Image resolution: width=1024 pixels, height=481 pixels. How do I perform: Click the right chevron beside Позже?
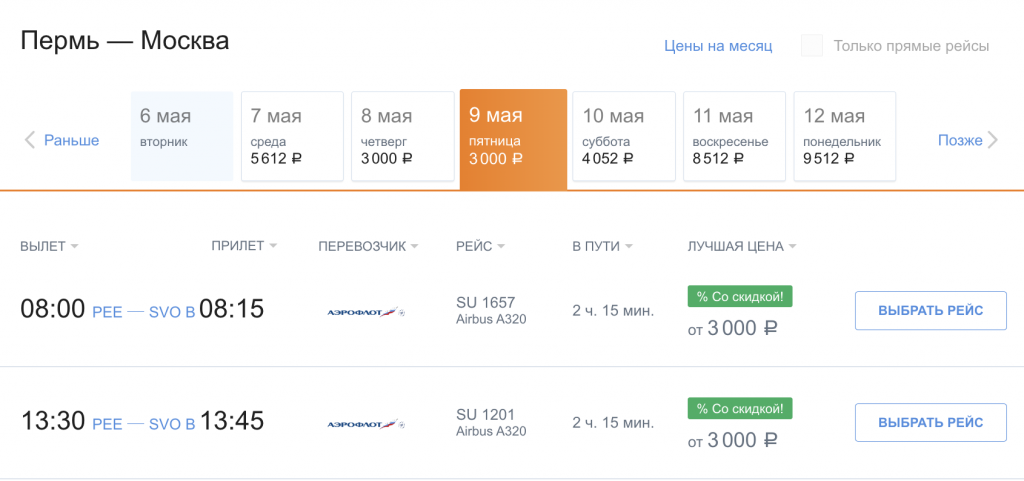click(x=993, y=140)
